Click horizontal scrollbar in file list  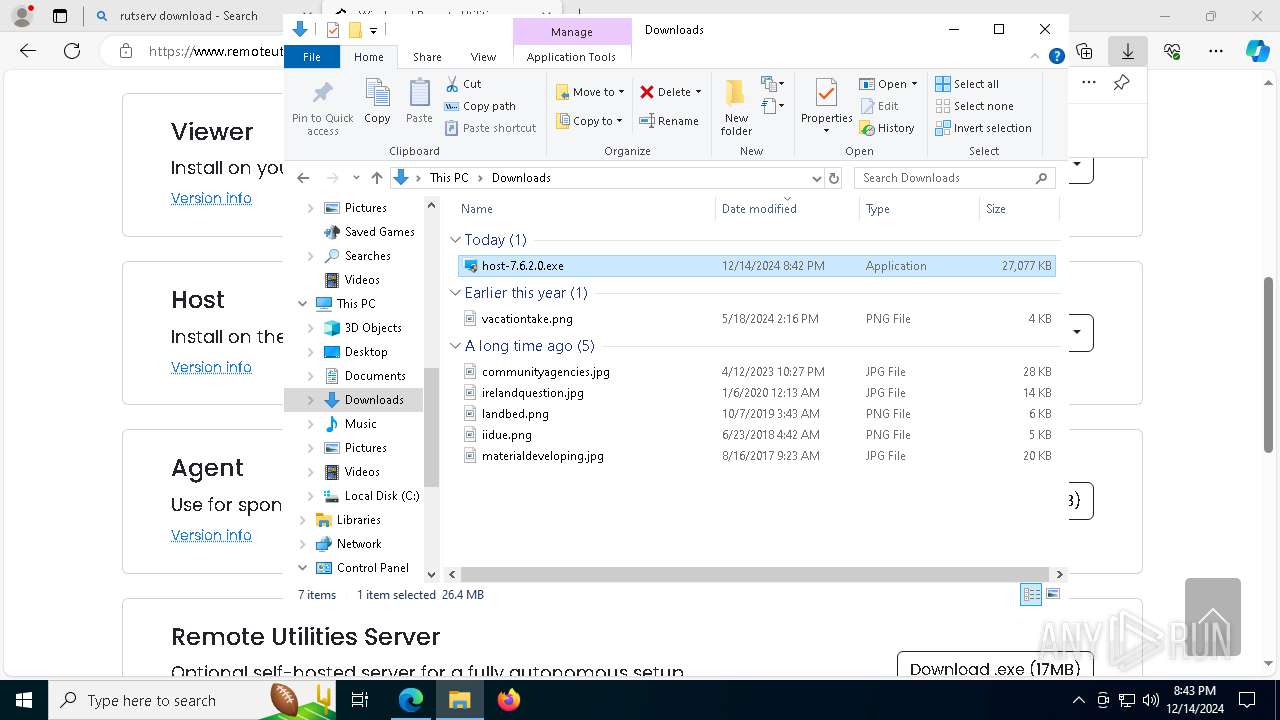pyautogui.click(x=756, y=575)
